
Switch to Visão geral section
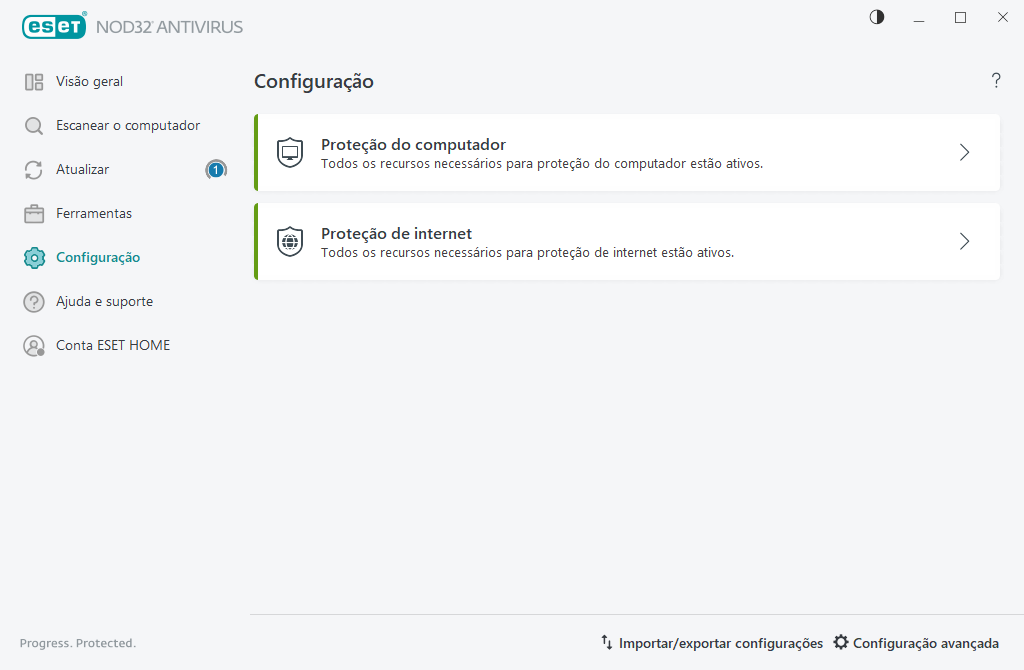89,81
